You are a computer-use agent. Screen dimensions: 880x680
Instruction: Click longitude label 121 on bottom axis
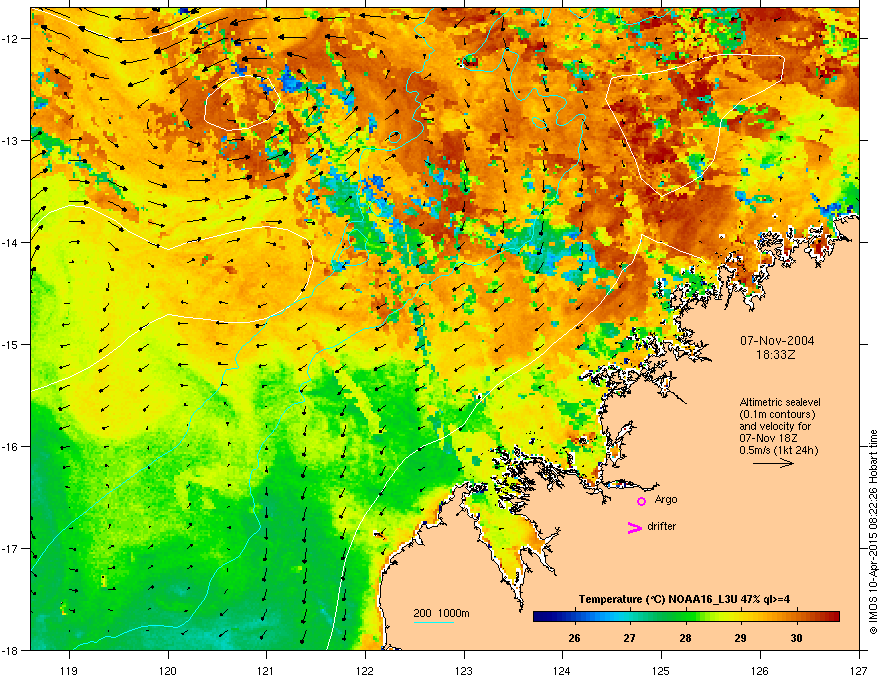point(266,670)
